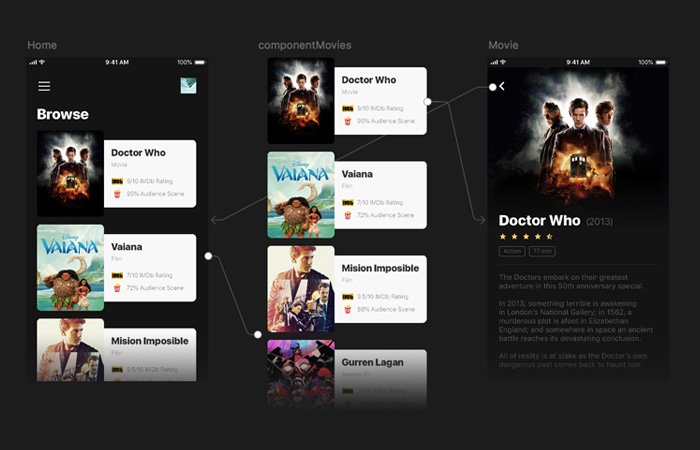This screenshot has width=700, height=450.
Task: Tap the profile avatar icon in Home artboard
Action: [188, 86]
